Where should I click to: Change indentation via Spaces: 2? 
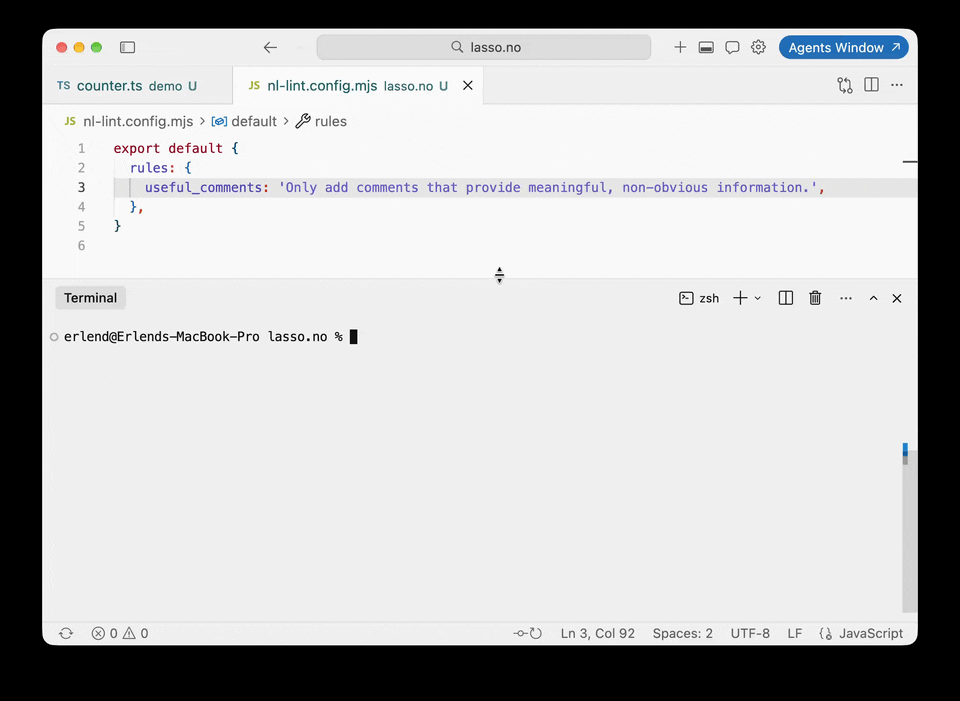click(x=683, y=633)
